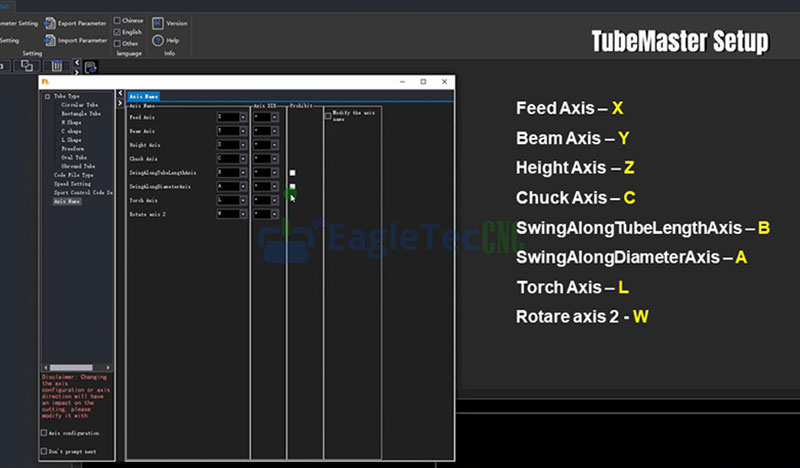Select Freeform in the tree
The image size is (800, 468).
pyautogui.click(x=72, y=149)
